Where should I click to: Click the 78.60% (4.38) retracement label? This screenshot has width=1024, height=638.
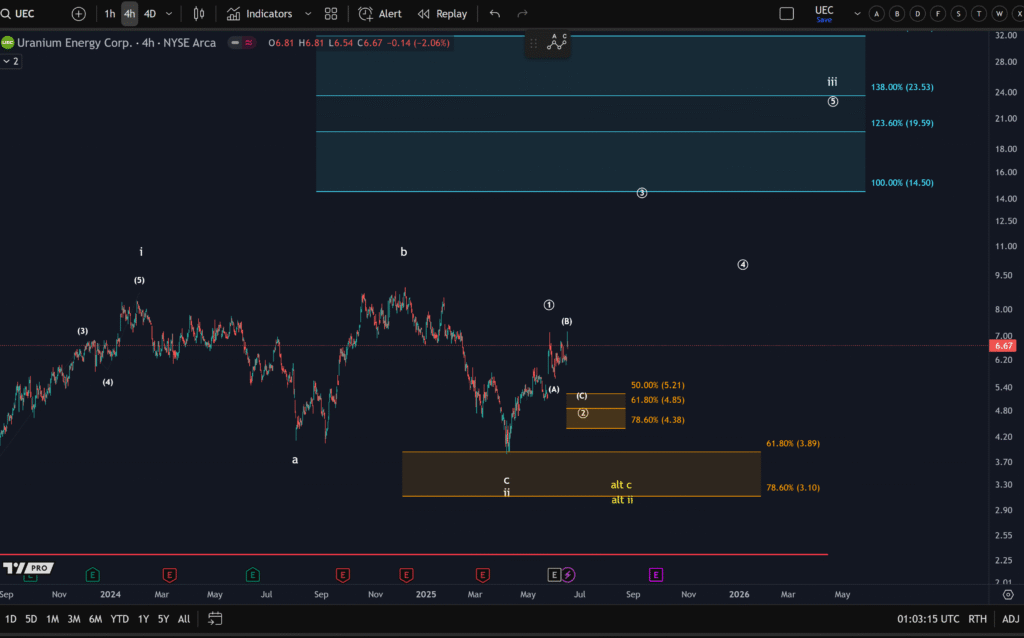(x=658, y=420)
